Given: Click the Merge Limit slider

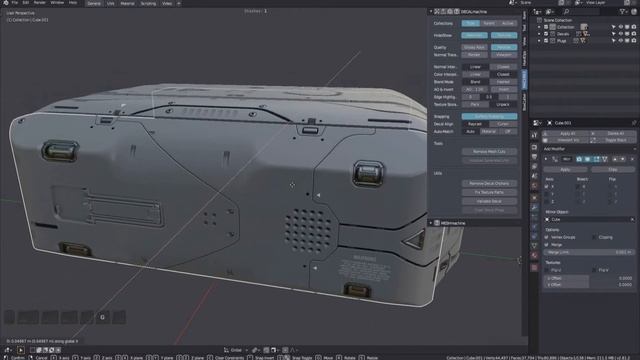Looking at the screenshot, I should click(589, 252).
